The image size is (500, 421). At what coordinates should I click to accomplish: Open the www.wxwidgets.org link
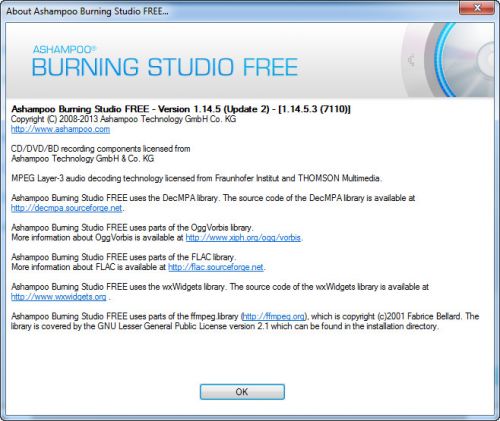pos(59,297)
